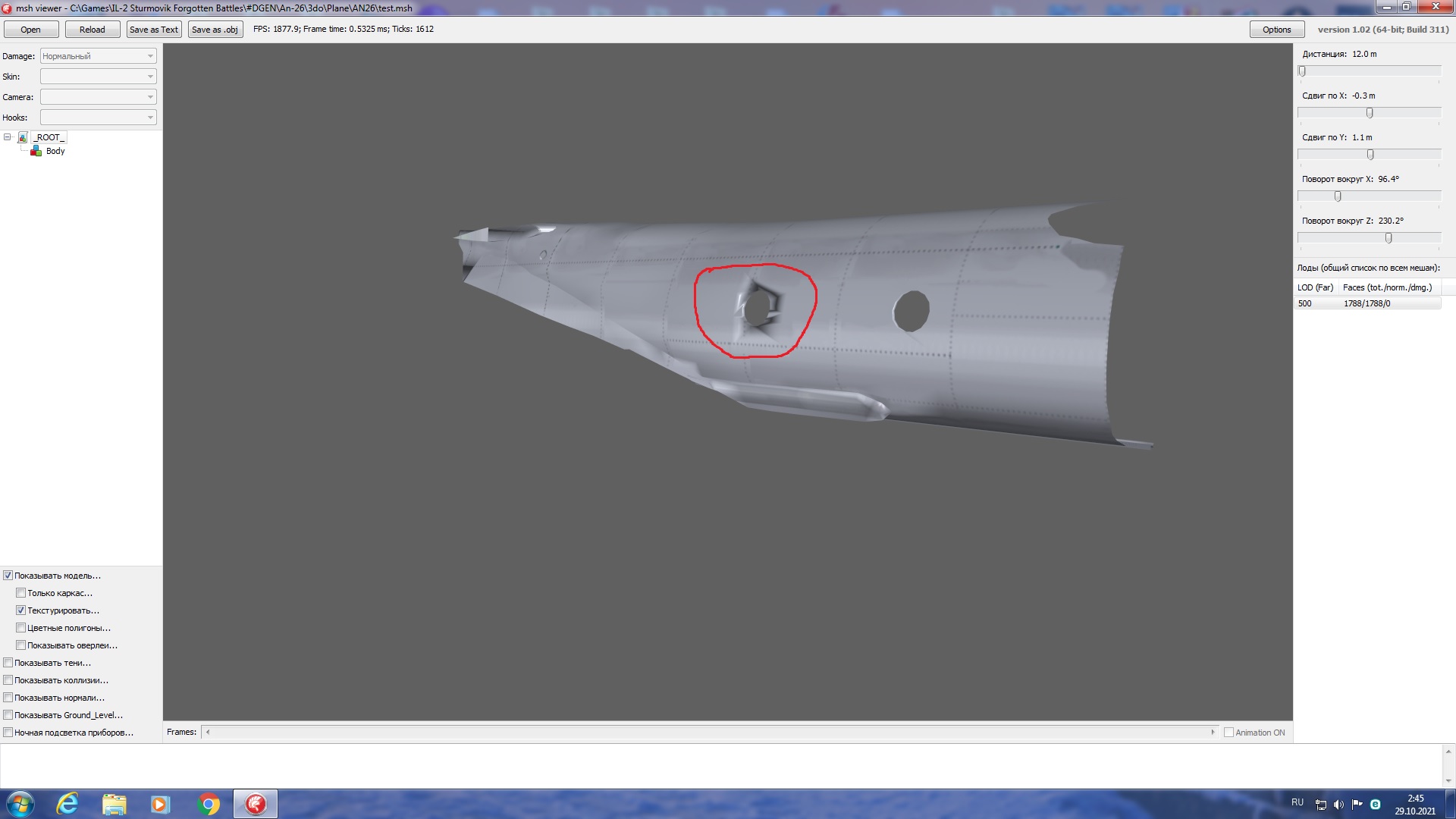Open Google Chrome from the taskbar
The height and width of the screenshot is (819, 1456).
(x=209, y=804)
